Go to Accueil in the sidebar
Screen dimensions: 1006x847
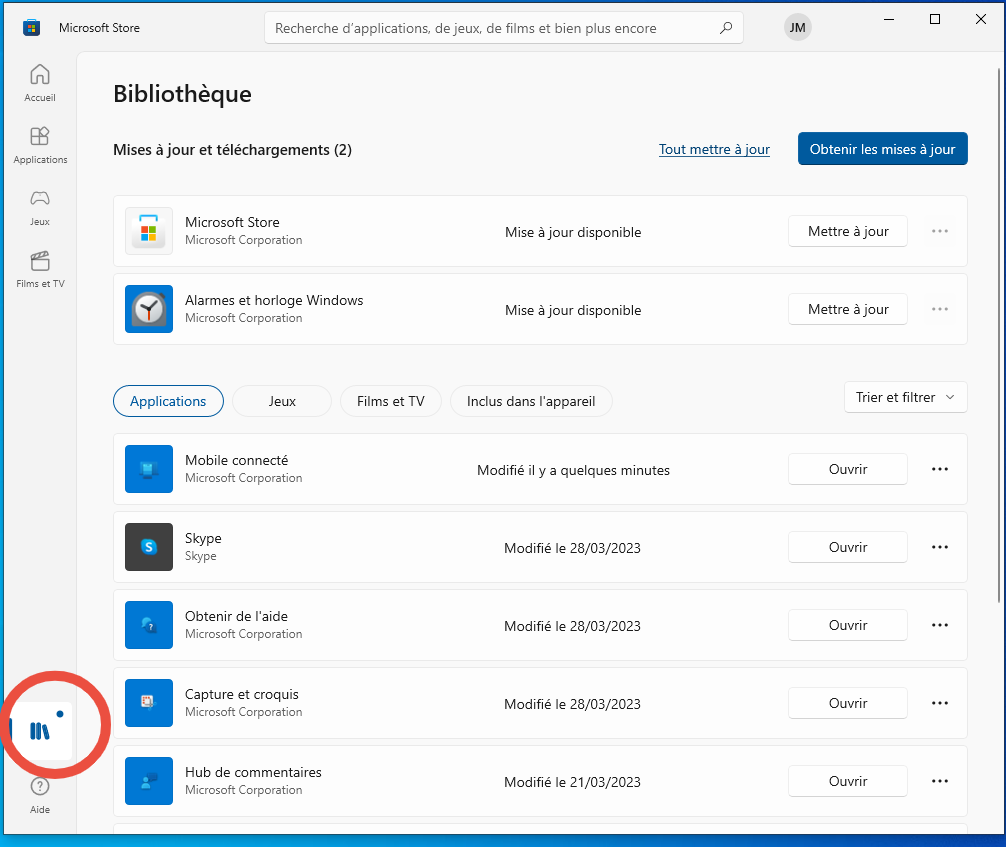tap(40, 83)
